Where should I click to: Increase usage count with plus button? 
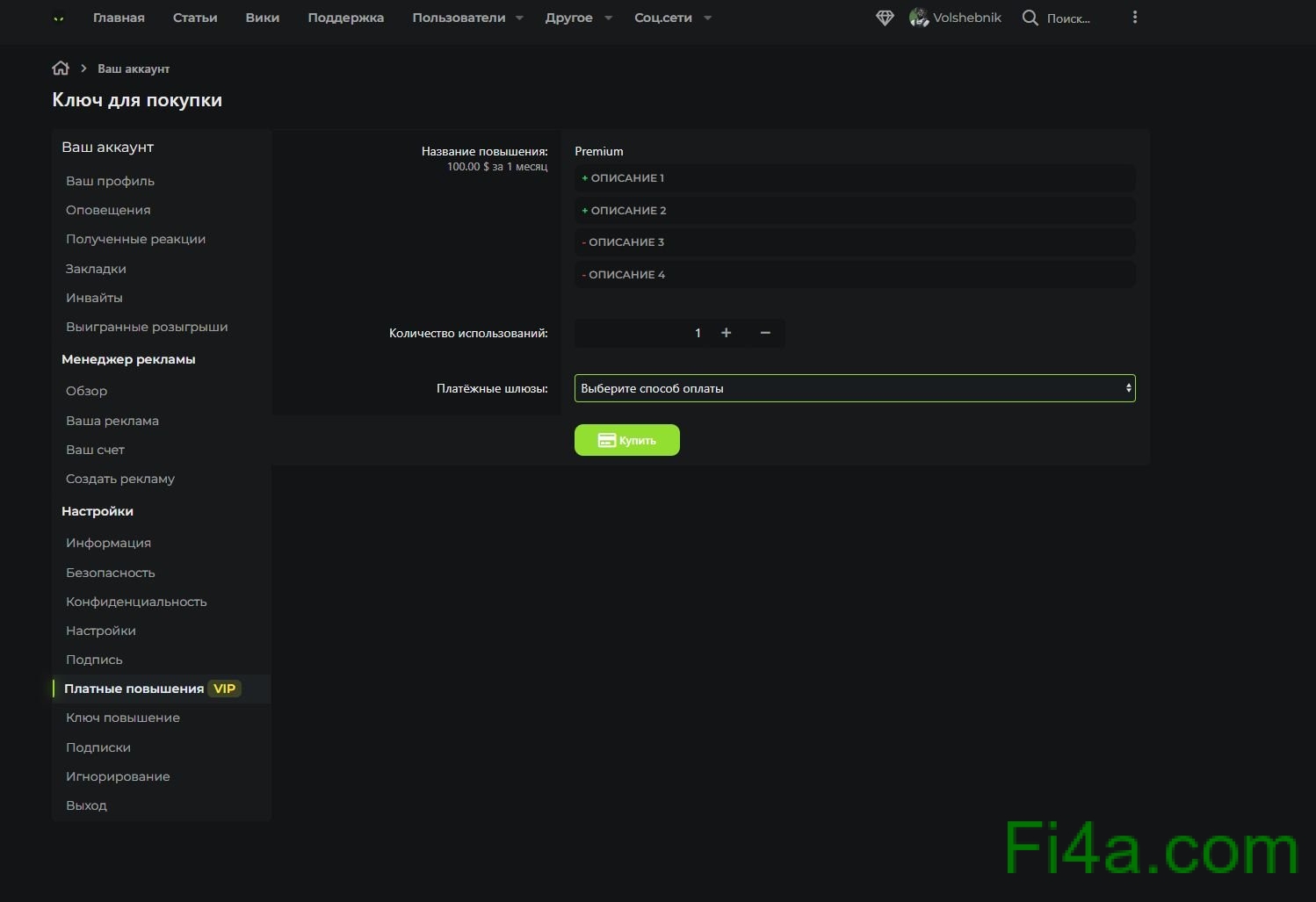tap(726, 333)
